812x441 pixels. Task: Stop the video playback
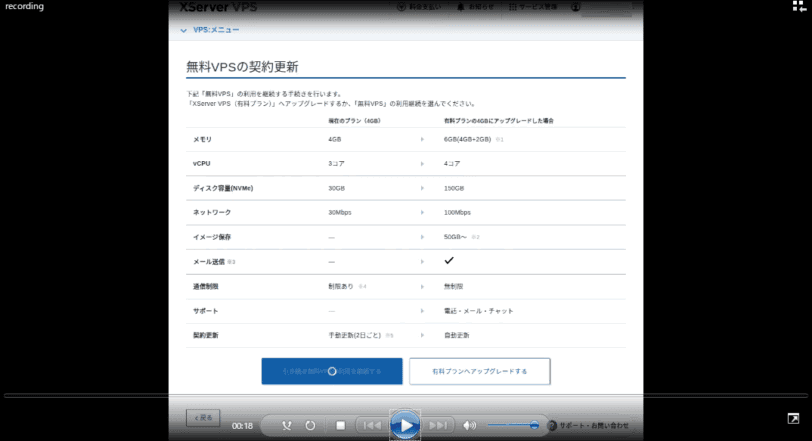340,425
